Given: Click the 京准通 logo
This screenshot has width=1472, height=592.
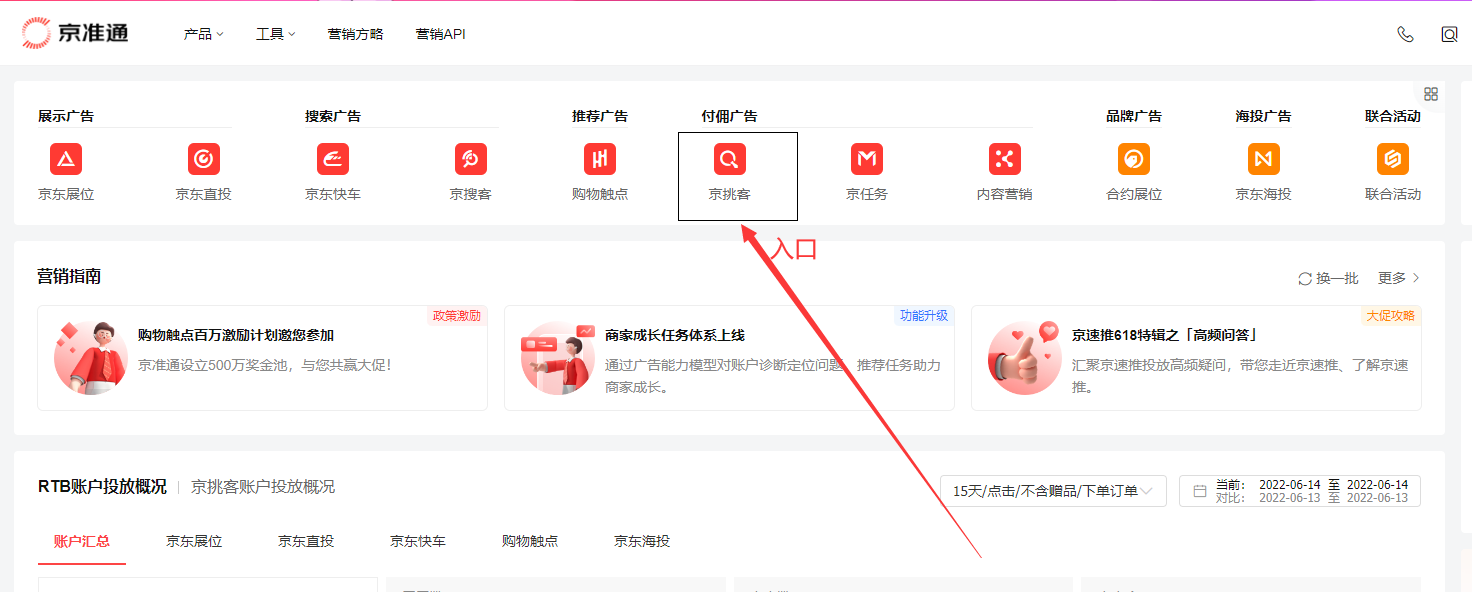Looking at the screenshot, I should click(75, 33).
